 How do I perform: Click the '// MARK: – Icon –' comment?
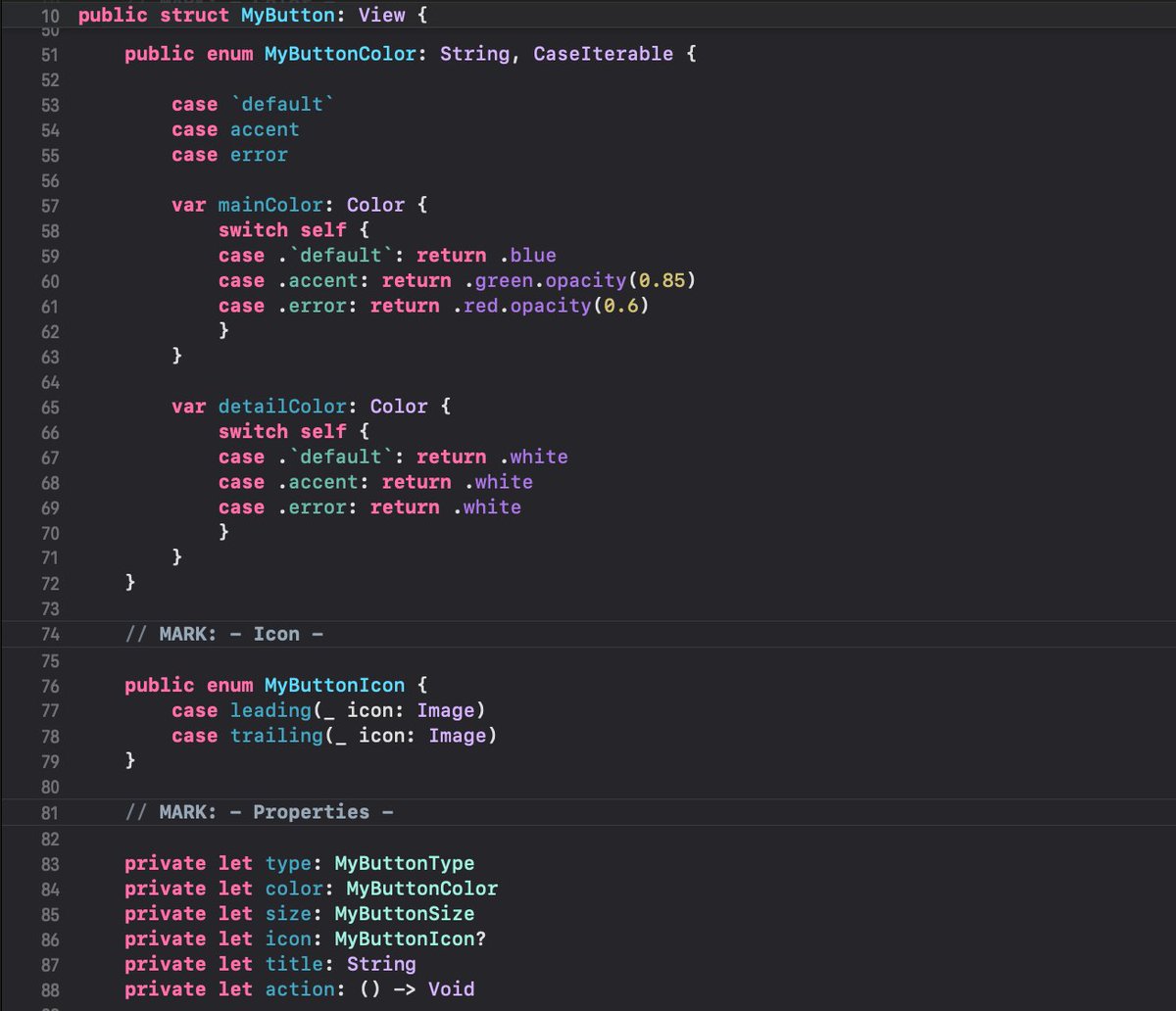tap(223, 634)
